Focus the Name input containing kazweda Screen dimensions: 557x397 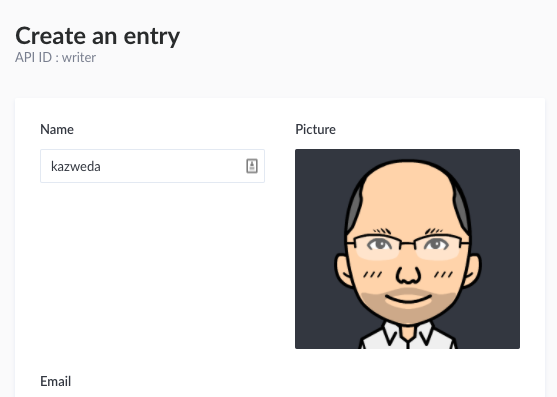click(152, 166)
